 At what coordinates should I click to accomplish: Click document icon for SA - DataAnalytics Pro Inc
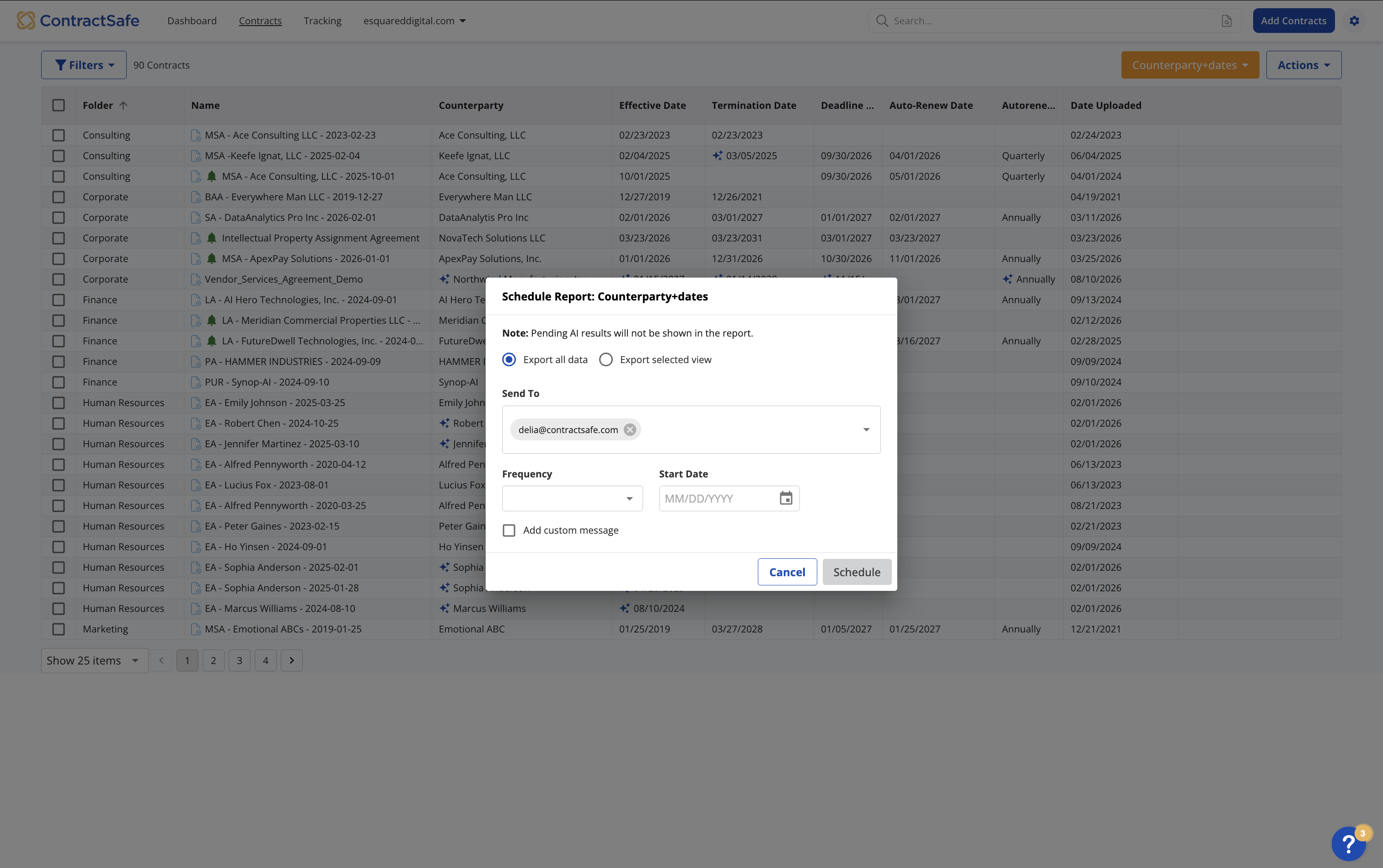(196, 218)
